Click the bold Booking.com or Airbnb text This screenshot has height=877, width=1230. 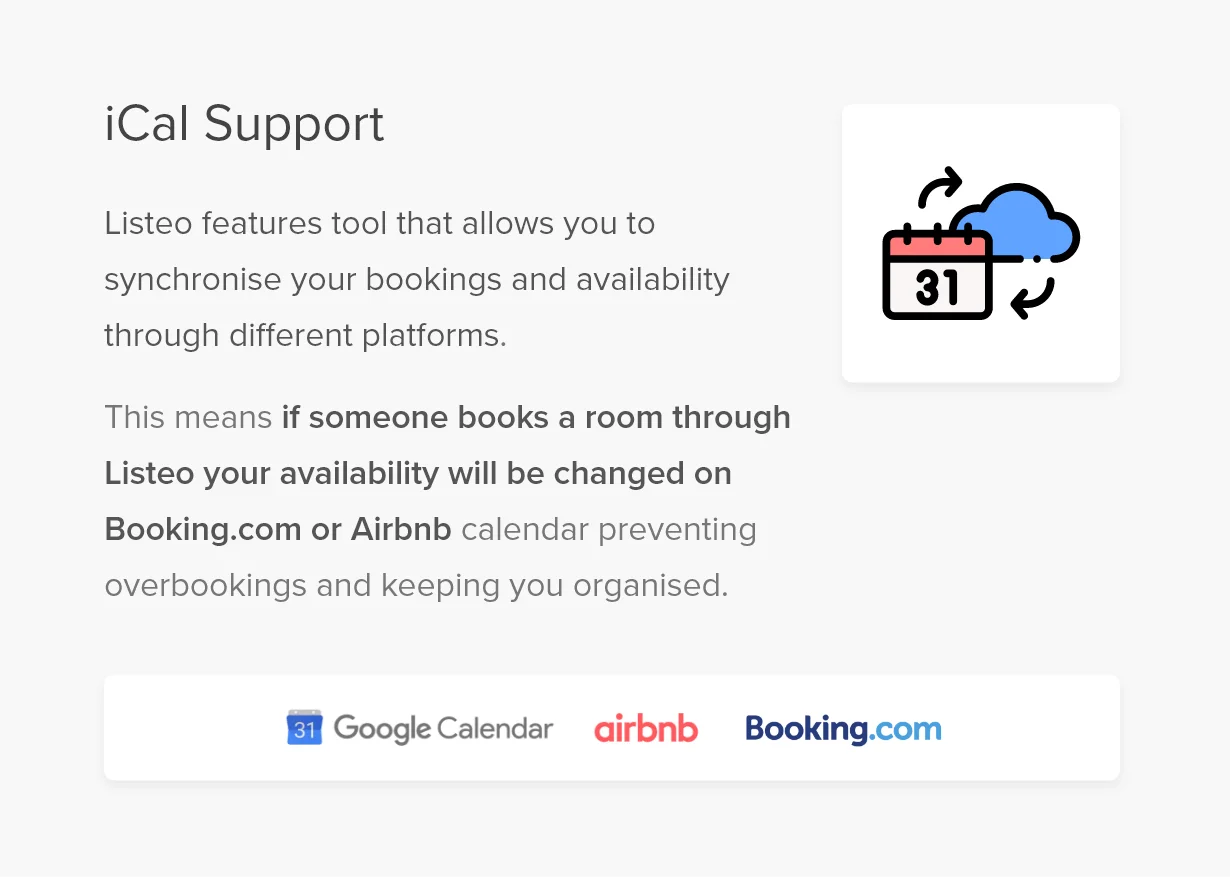pos(278,529)
